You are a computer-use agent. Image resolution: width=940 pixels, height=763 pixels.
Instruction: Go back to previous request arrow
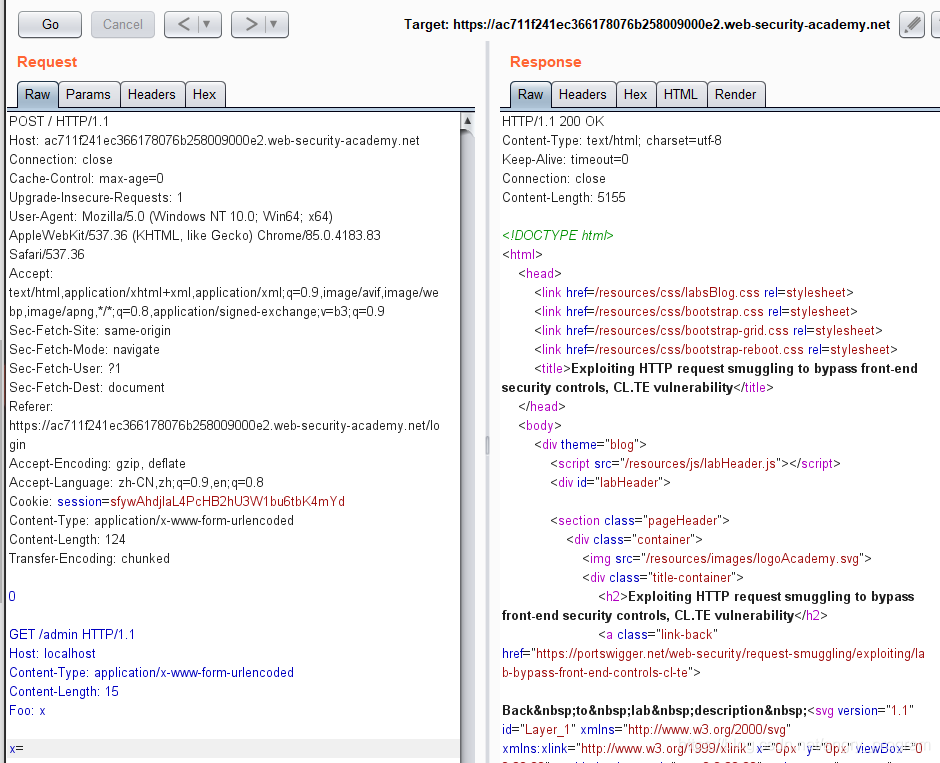point(183,25)
